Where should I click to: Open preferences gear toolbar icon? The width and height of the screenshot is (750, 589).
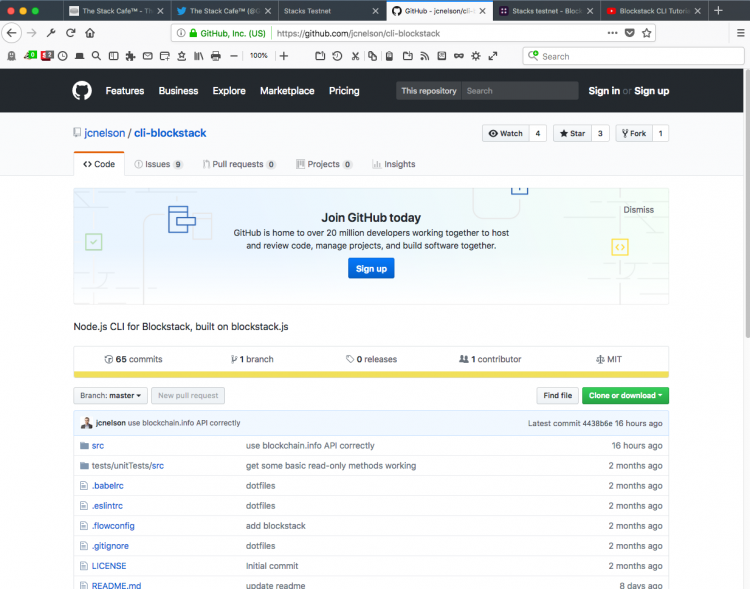coord(475,56)
